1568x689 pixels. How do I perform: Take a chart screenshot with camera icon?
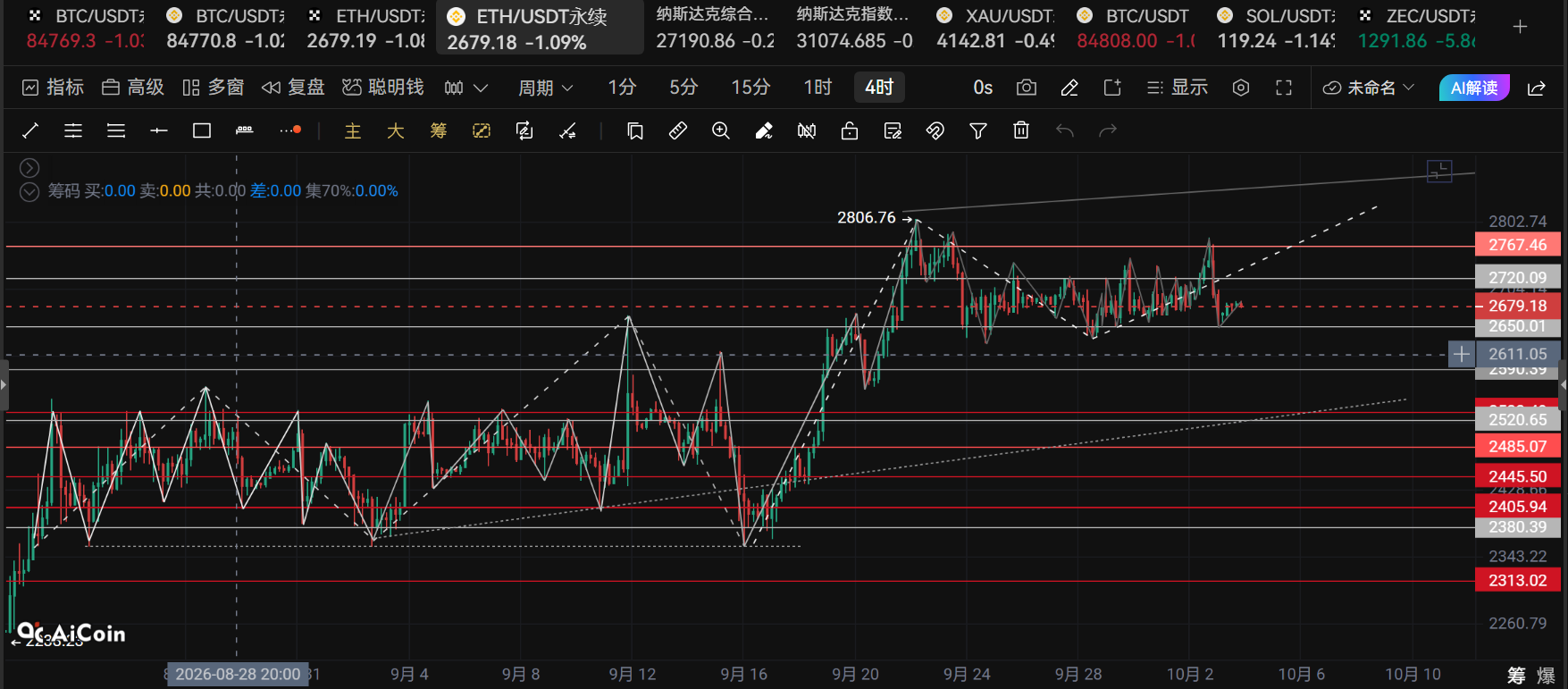coord(1027,88)
